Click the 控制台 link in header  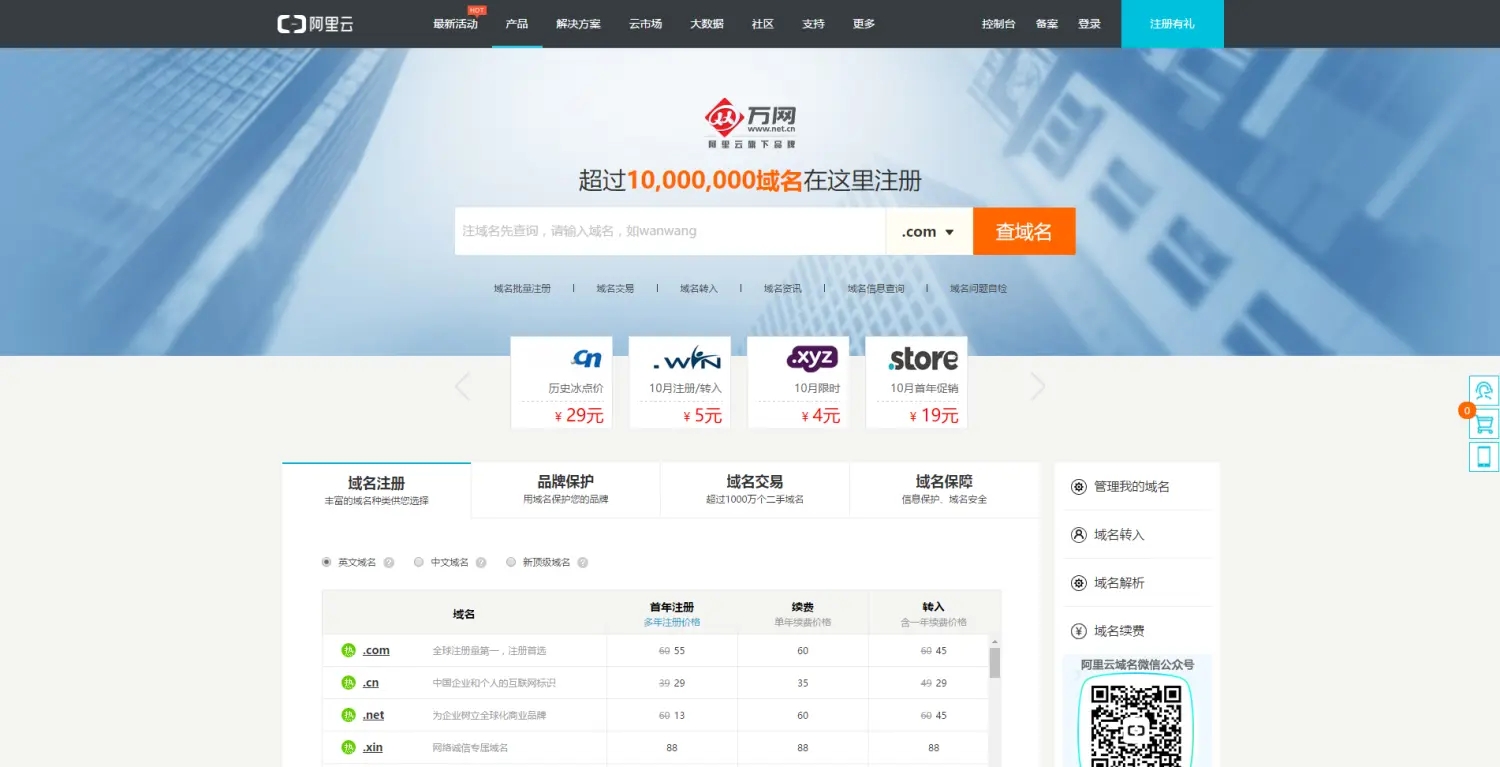(999, 24)
